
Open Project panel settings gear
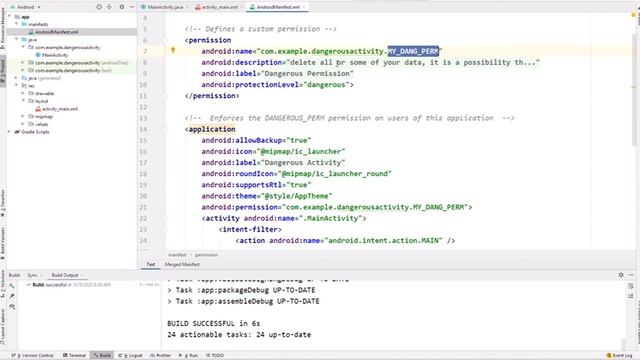click(122, 7)
